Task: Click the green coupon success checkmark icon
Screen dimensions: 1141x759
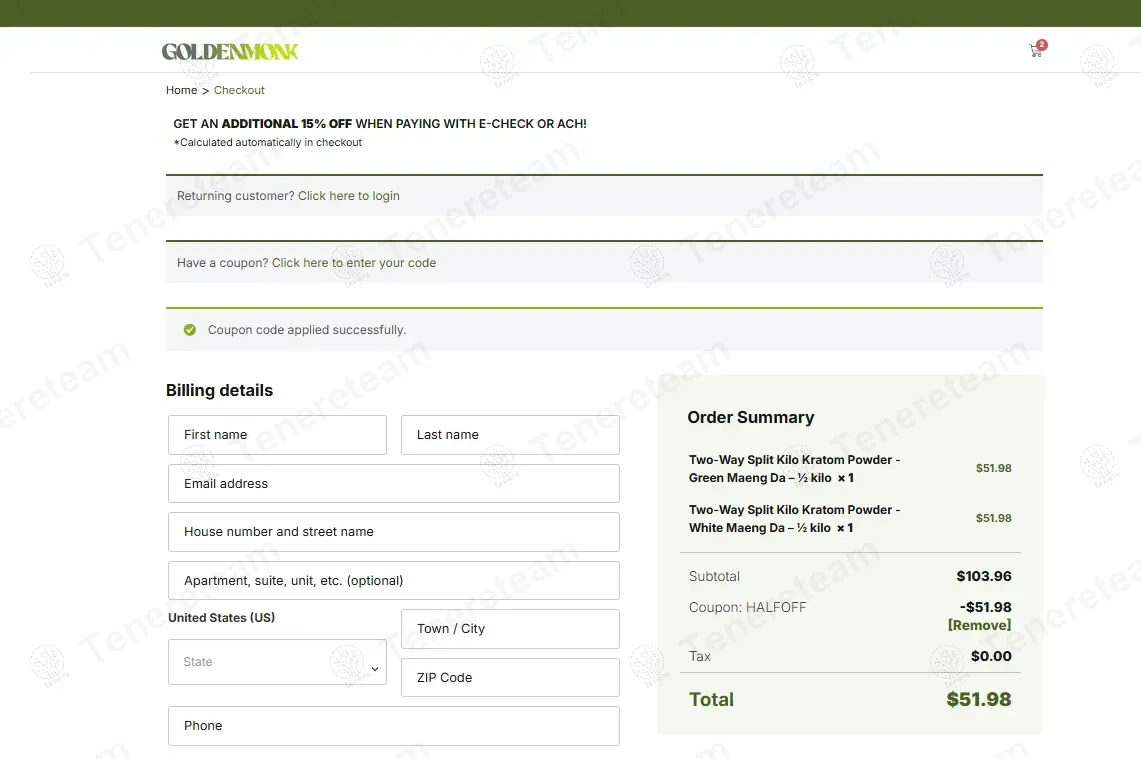Action: pos(190,330)
